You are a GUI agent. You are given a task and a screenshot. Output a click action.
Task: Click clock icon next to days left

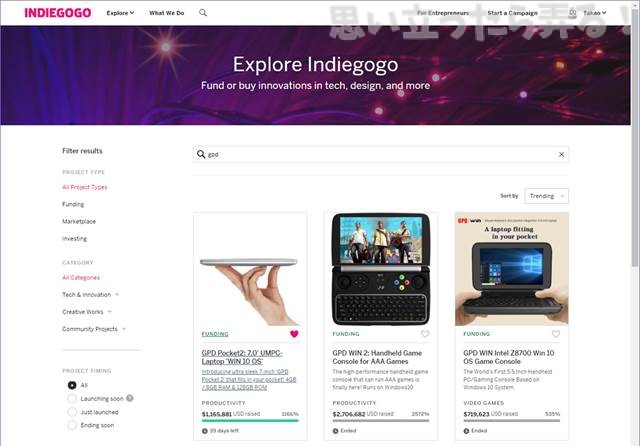tap(204, 431)
